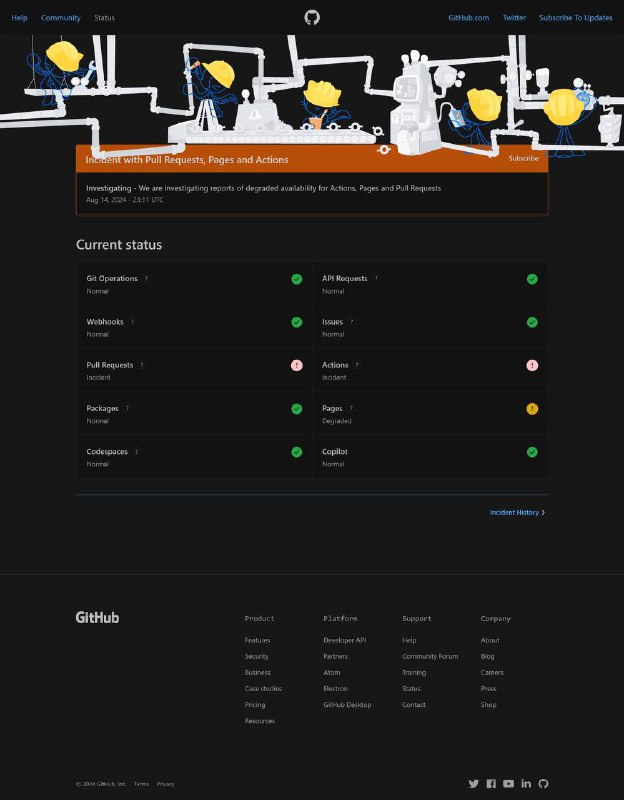Open Terms link at page bottom
Viewport: 624px width, 800px height.
click(141, 784)
